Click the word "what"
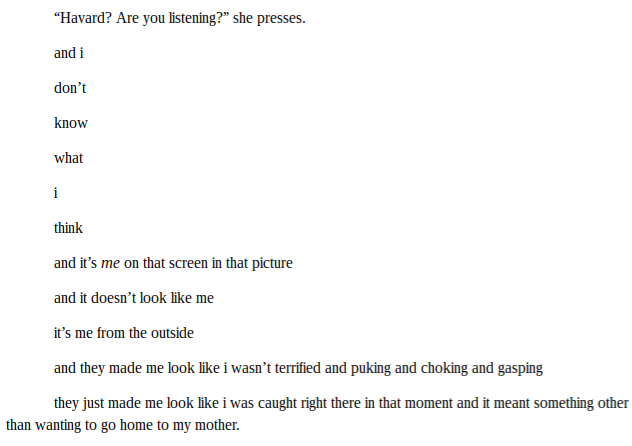Image resolution: width=632 pixels, height=446 pixels. [x=69, y=158]
